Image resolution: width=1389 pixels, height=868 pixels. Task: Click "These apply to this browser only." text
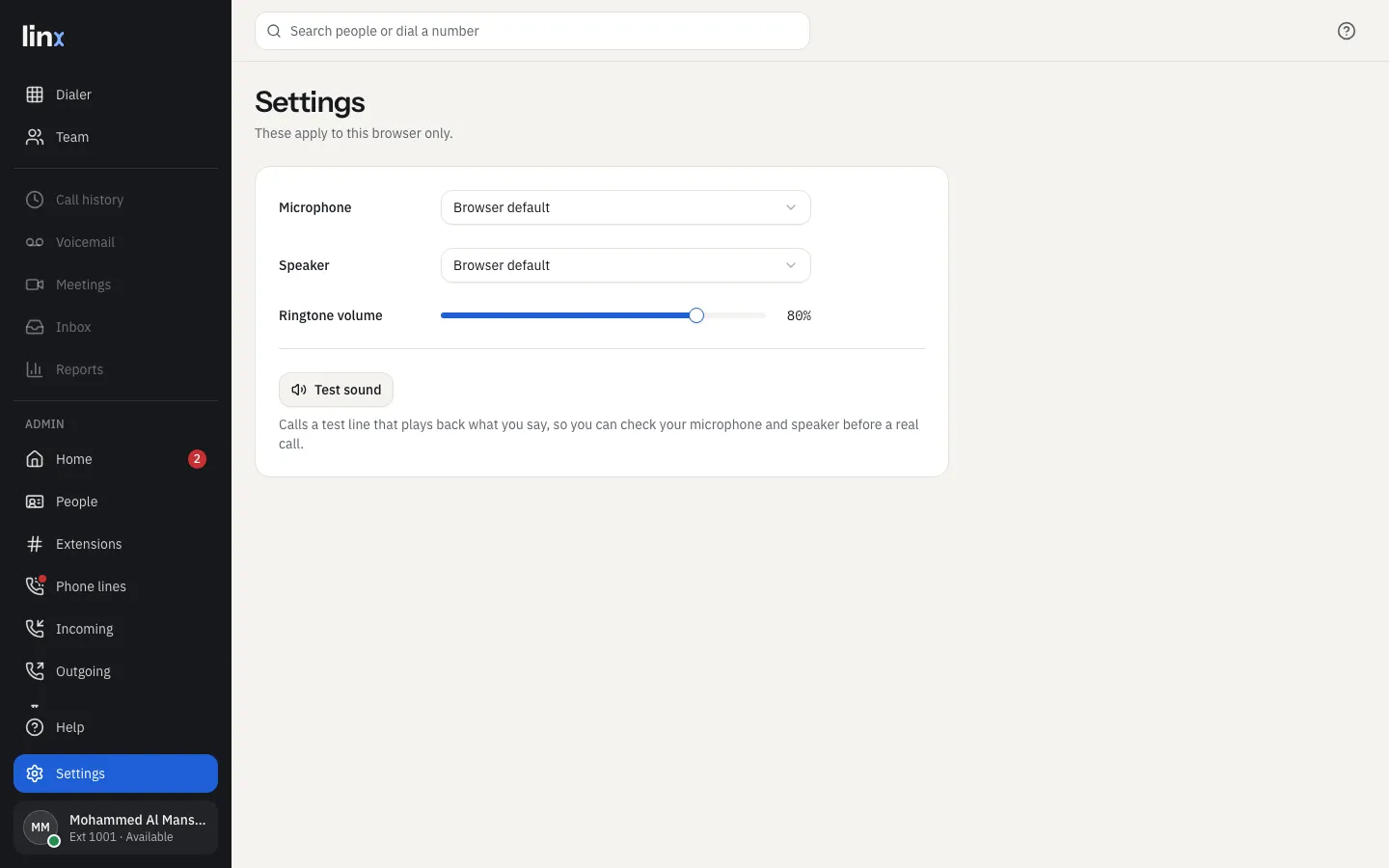354,133
